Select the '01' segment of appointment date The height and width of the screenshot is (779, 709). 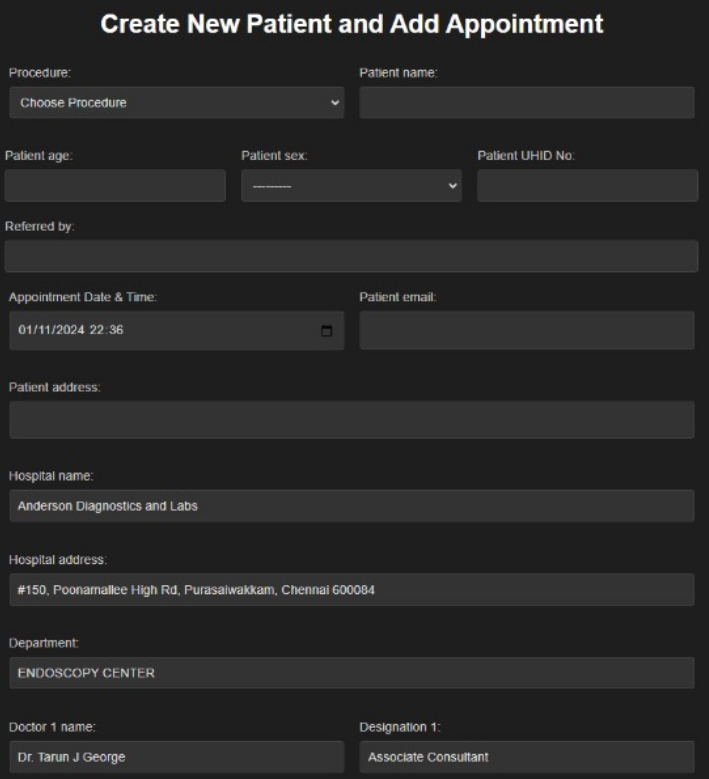coord(25,331)
